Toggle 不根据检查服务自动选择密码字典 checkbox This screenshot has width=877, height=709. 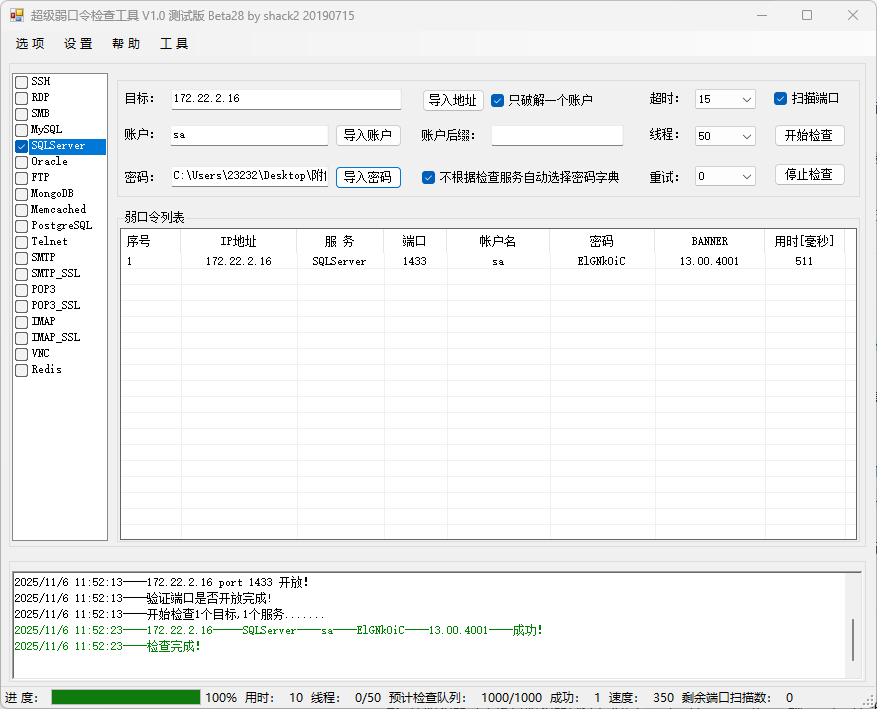pos(429,177)
